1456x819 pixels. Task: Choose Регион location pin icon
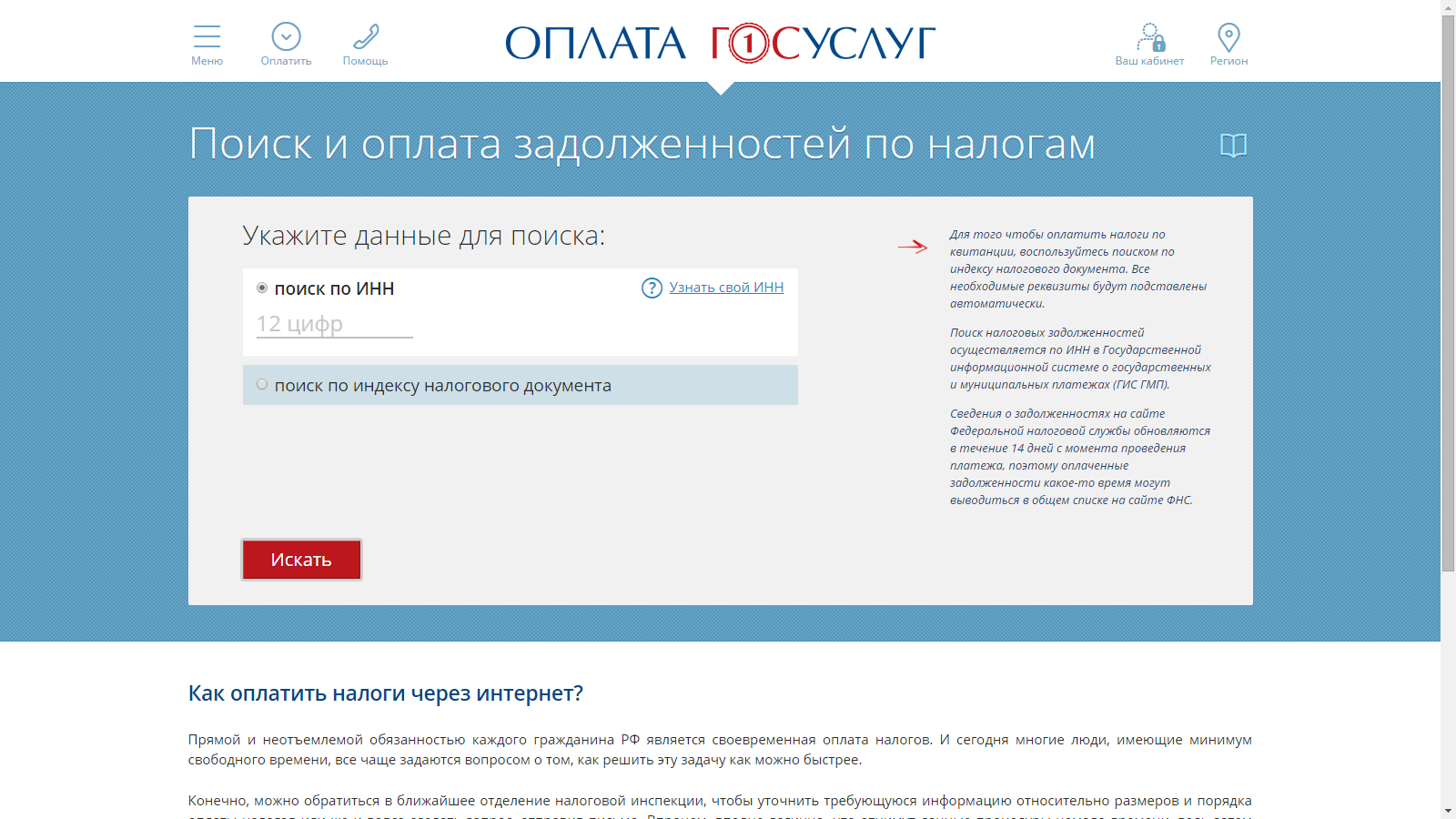click(x=1228, y=37)
